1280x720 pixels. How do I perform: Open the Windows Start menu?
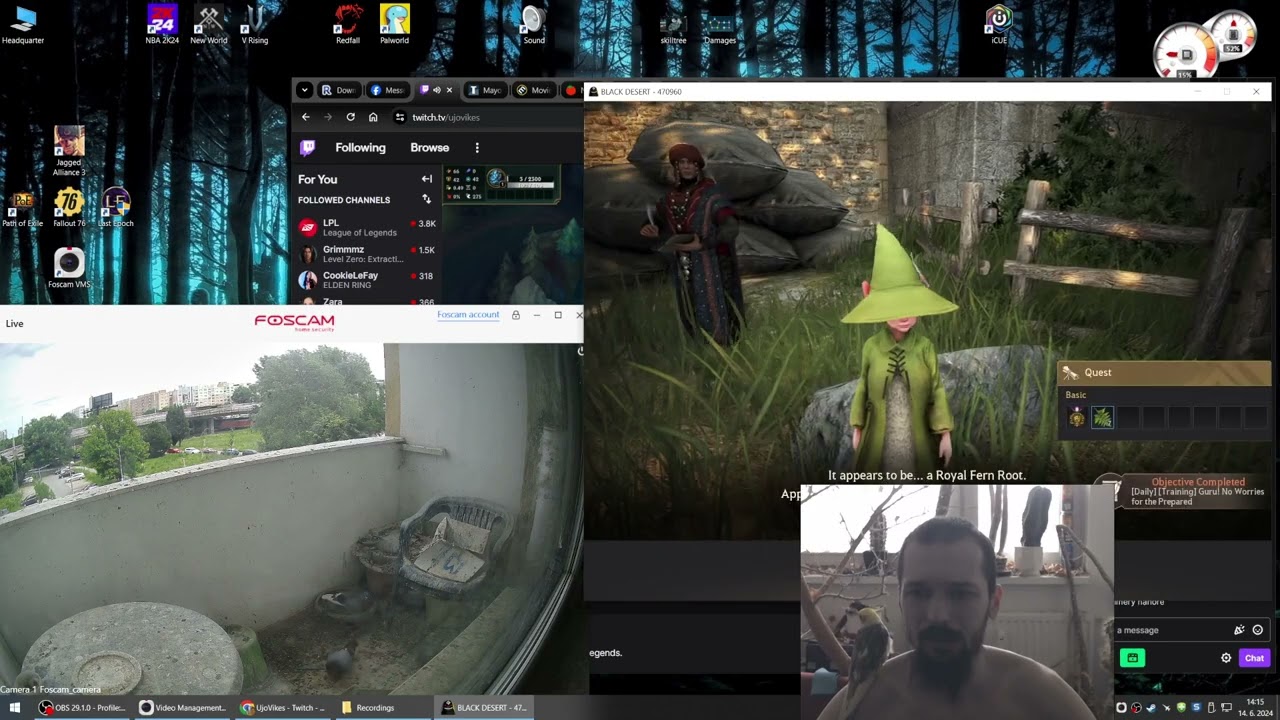tap(15, 708)
